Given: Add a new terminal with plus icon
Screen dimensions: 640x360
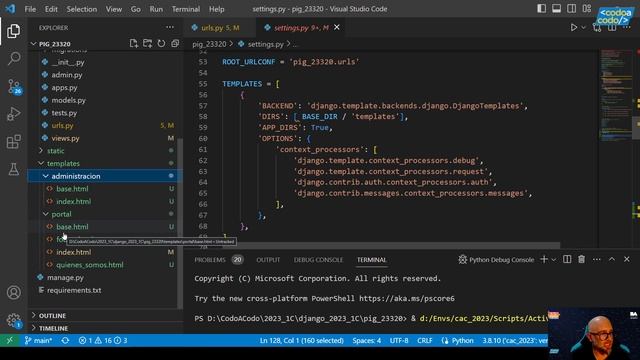Looking at the screenshot, I should tap(544, 259).
